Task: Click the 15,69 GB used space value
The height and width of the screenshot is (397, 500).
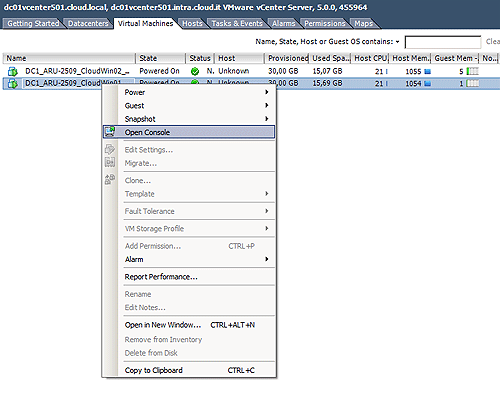Action: [327, 83]
